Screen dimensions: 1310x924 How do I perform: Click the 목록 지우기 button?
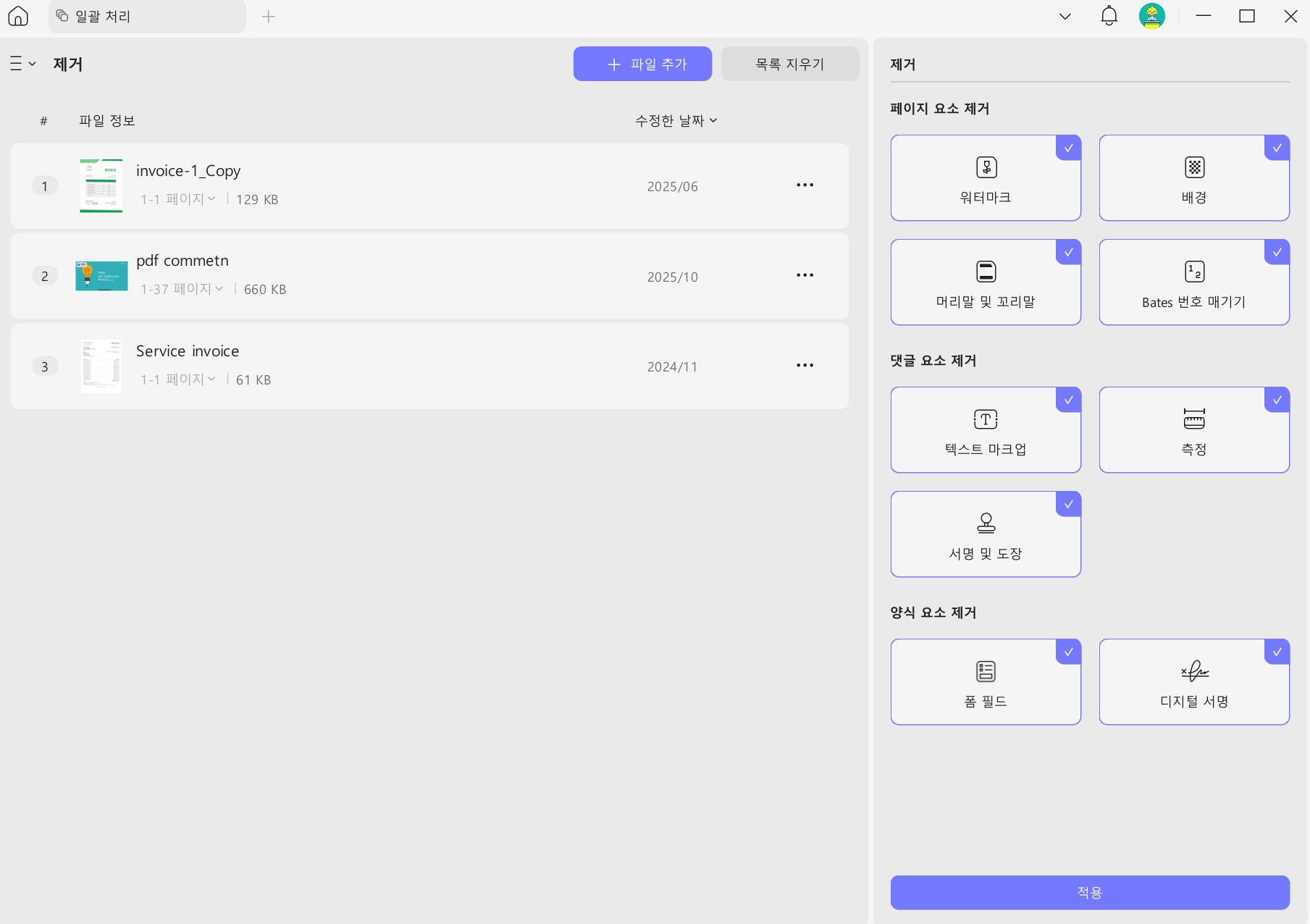pyautogui.click(x=790, y=64)
